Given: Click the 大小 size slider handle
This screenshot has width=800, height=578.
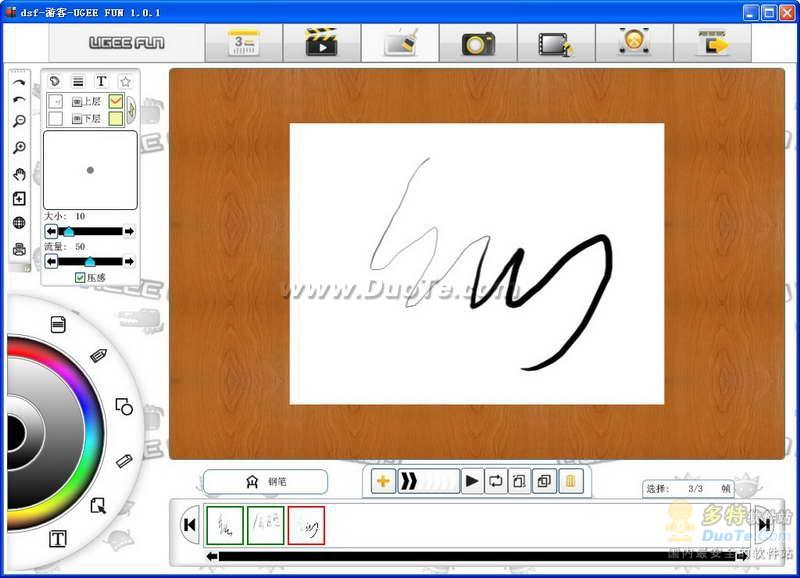Looking at the screenshot, I should [x=68, y=232].
